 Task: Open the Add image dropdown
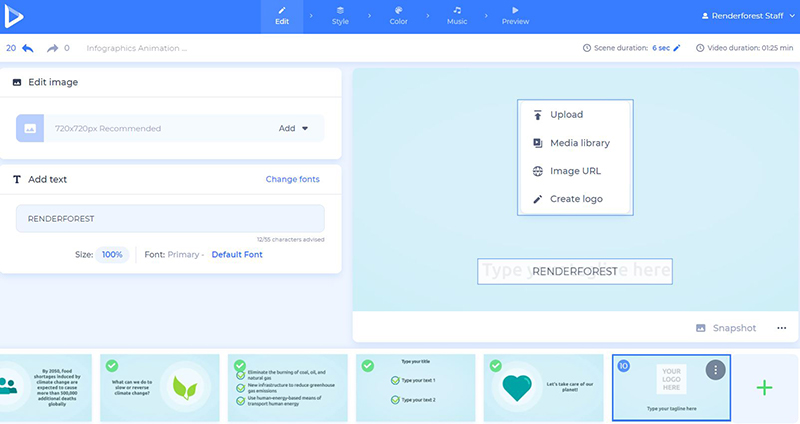pos(293,128)
